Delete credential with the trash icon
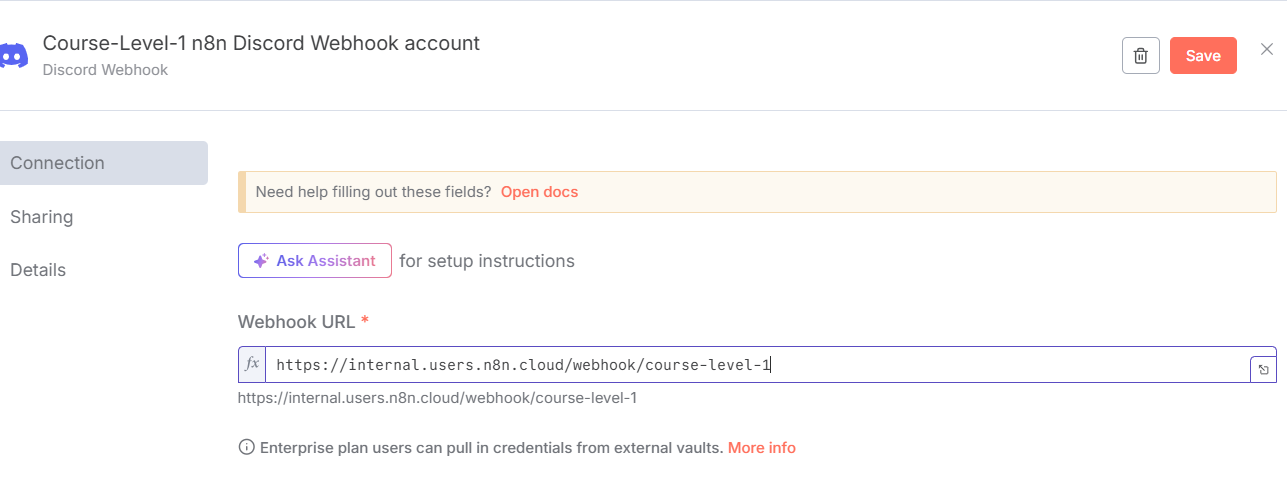Viewport: 1287px width, 487px height. (1140, 56)
